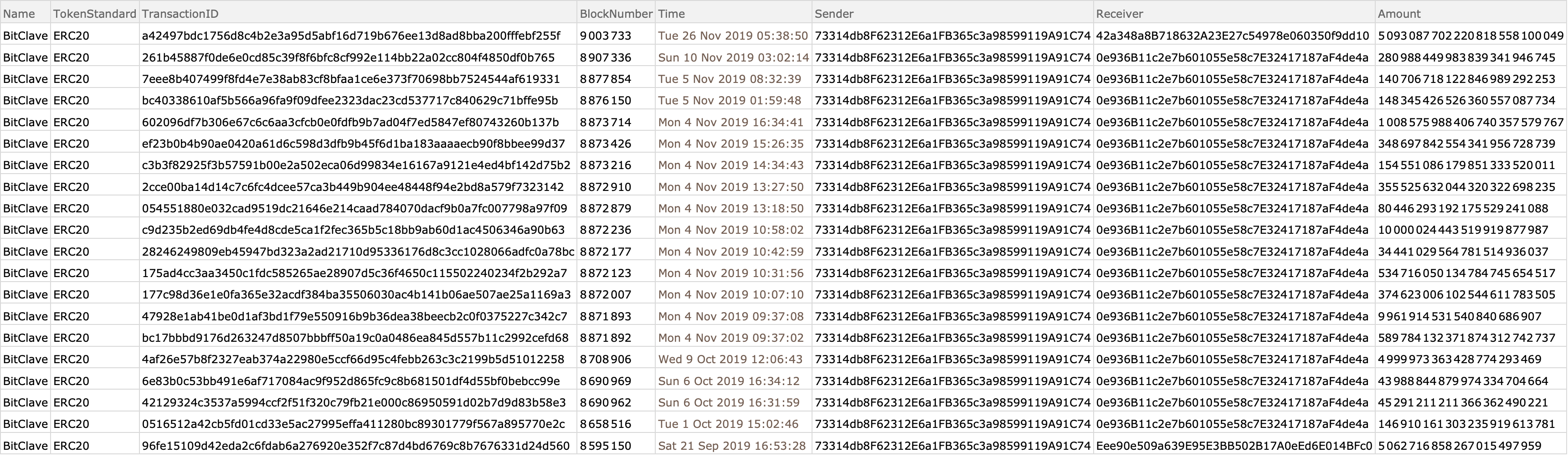Screen dimensions: 1568x468
Task: Click amount 280 988 449 983 839 341 946 745
Action: point(1466,58)
